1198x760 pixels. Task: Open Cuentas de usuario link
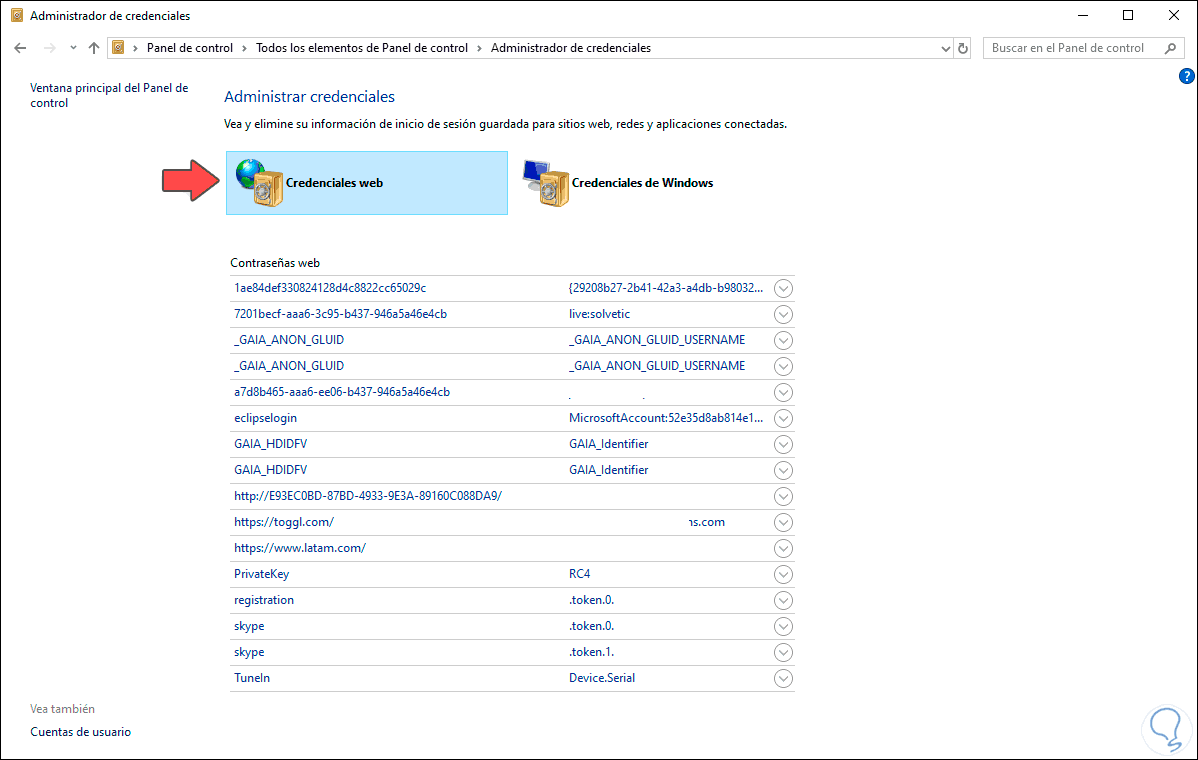80,732
